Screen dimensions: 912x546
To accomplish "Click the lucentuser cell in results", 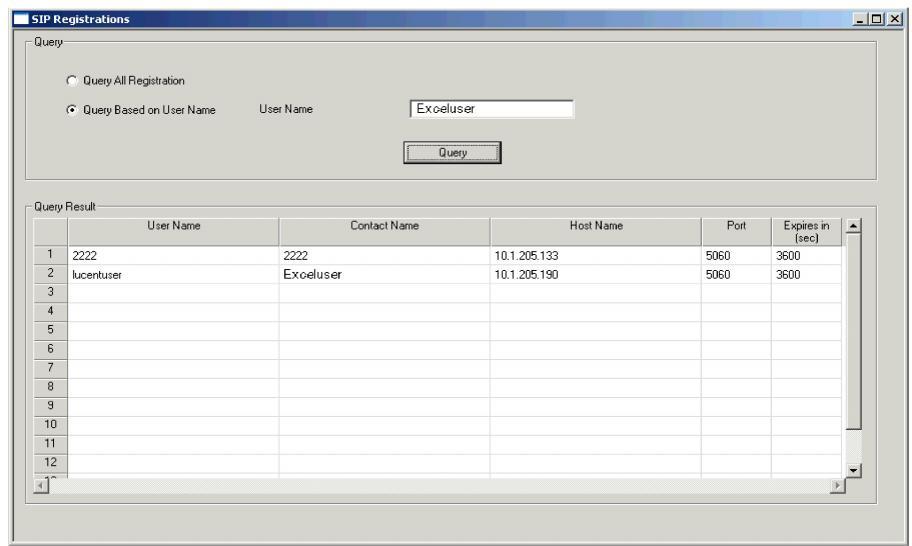I will tap(173, 275).
